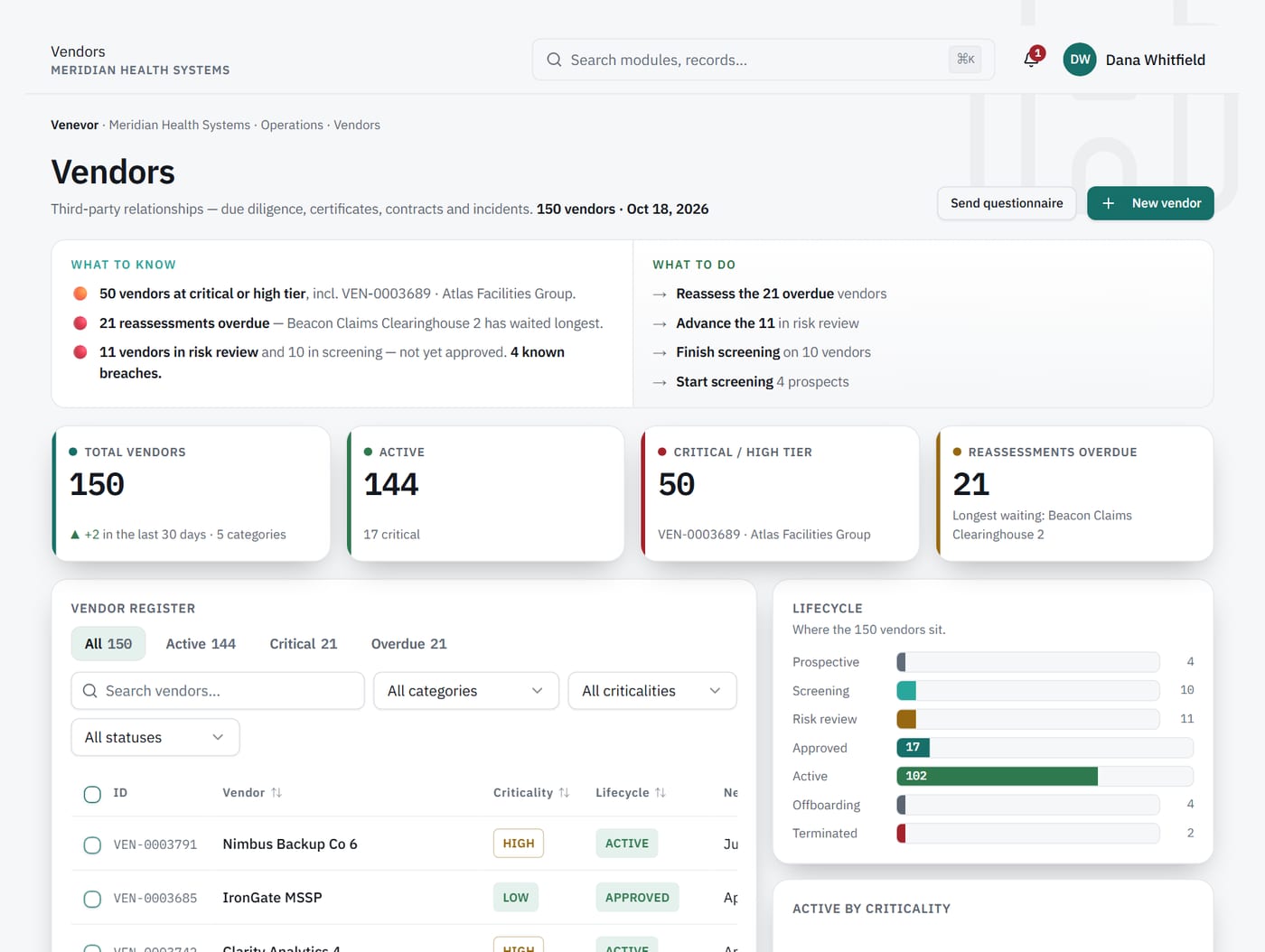
Task: Click arrow beside Finish screening
Action: 660,353
